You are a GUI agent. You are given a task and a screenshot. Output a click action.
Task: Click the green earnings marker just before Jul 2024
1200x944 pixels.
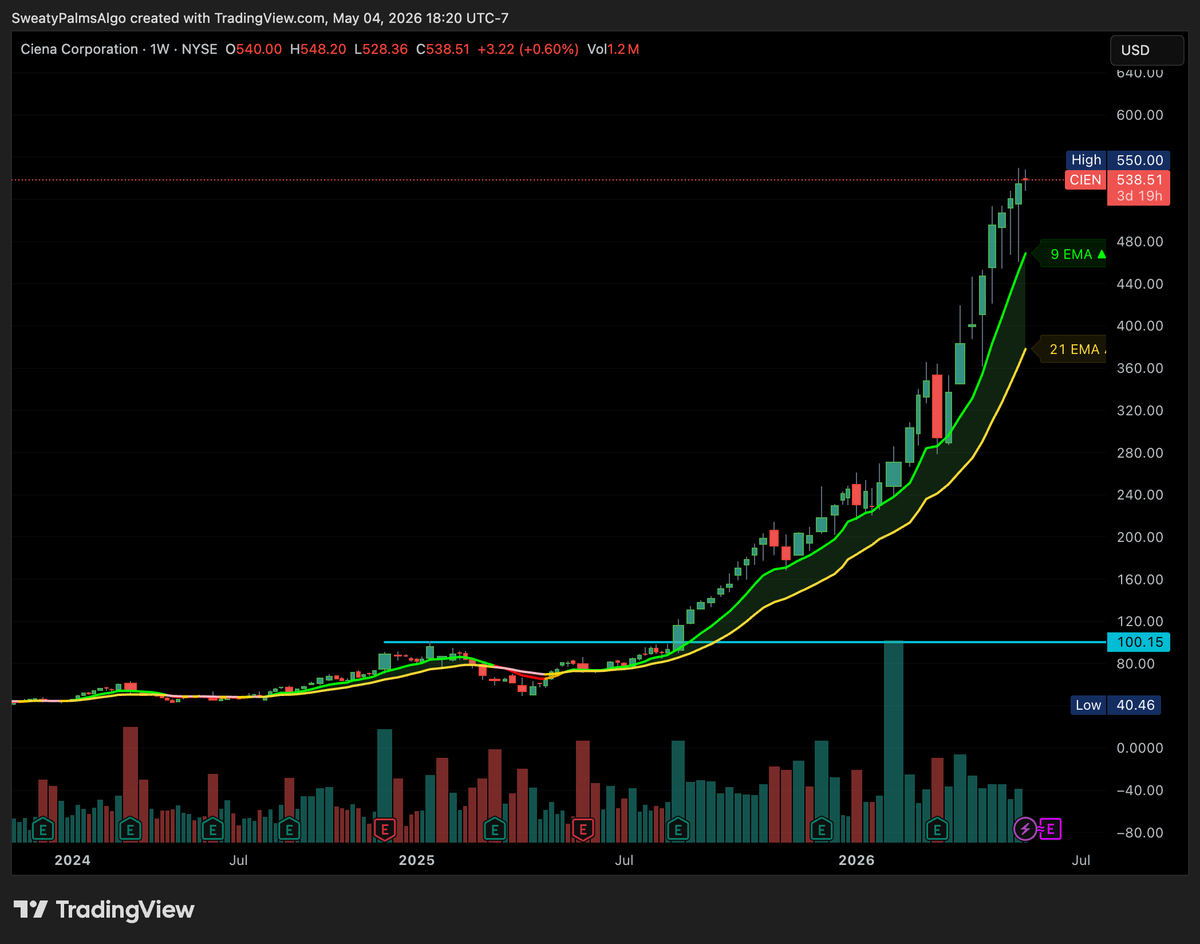click(x=129, y=828)
